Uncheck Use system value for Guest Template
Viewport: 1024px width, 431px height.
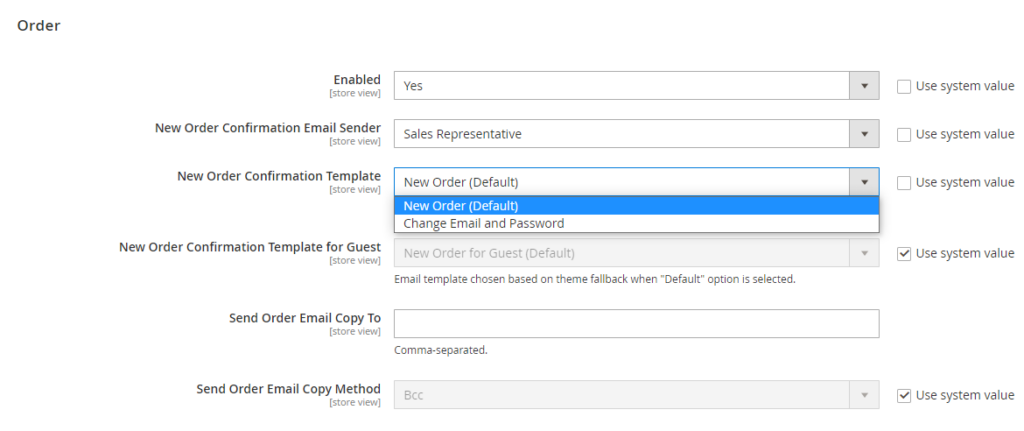(x=904, y=253)
